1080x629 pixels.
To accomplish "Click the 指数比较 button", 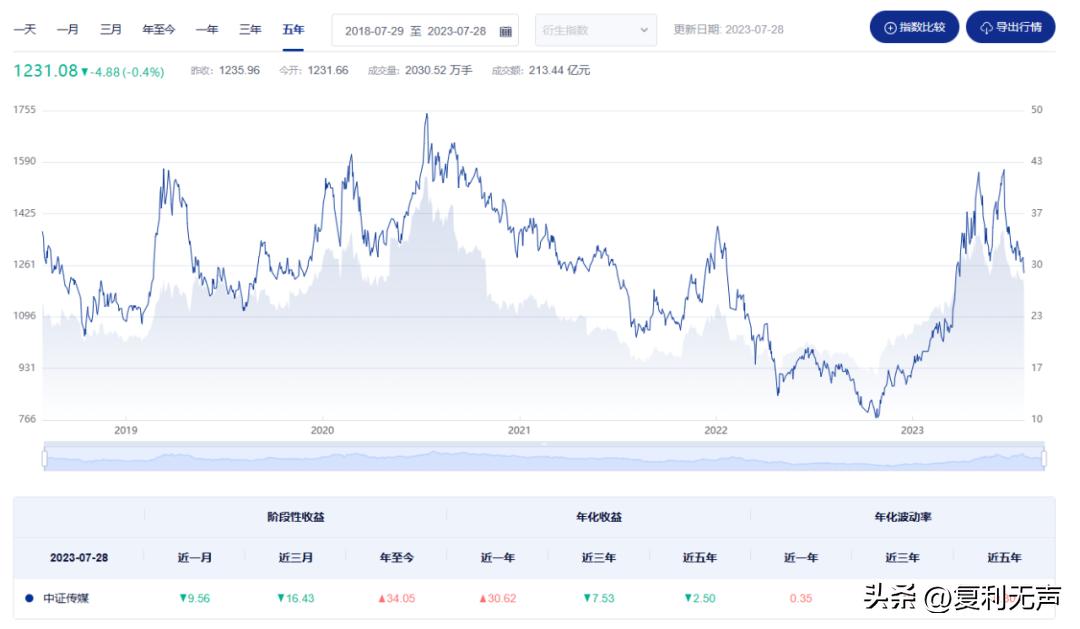I will point(914,27).
